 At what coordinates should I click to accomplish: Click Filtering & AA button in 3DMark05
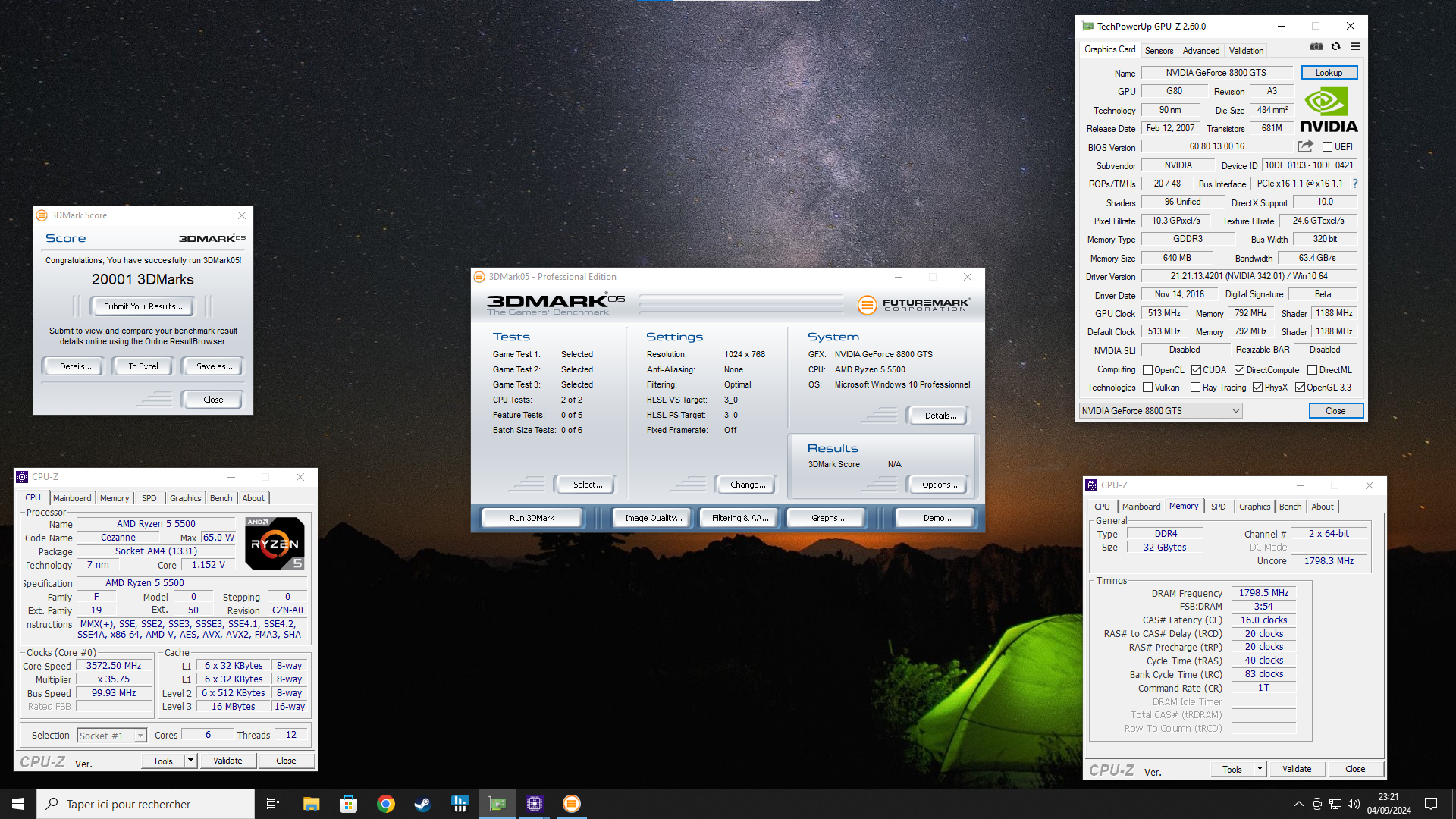click(739, 518)
